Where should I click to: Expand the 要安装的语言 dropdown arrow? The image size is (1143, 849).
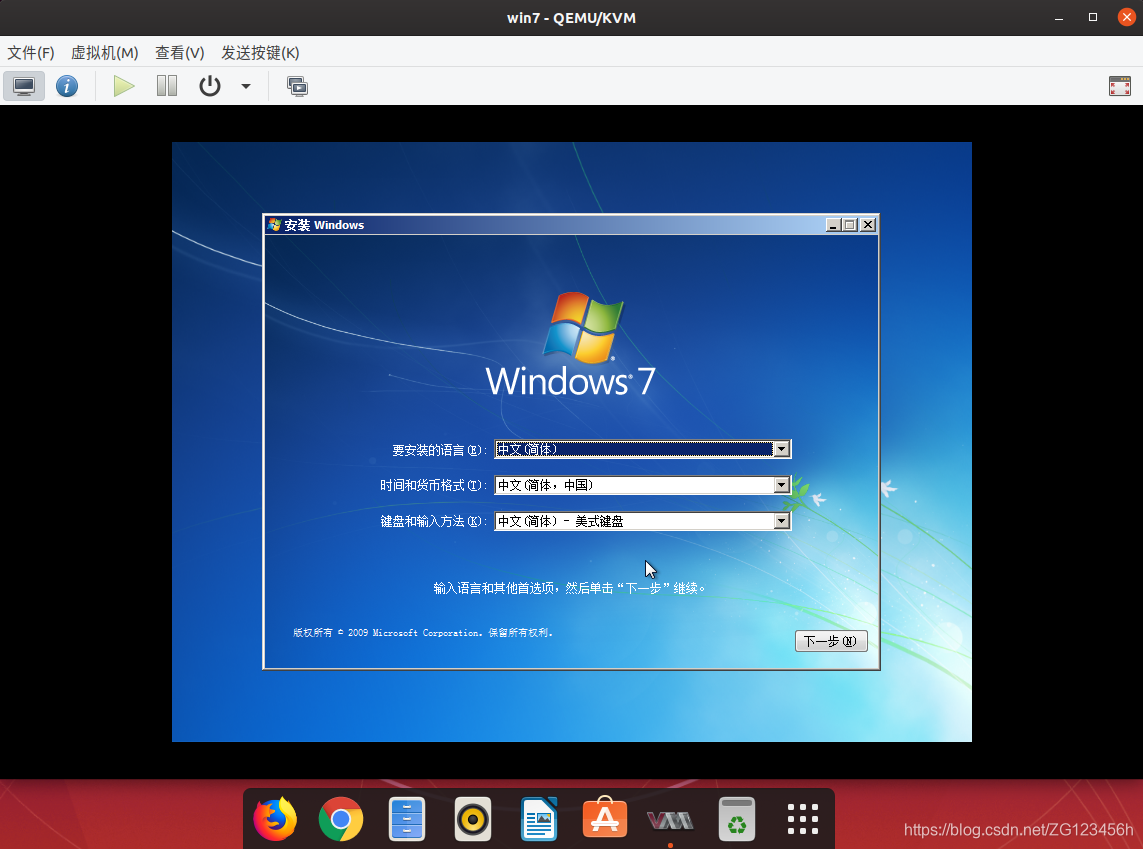pos(781,449)
